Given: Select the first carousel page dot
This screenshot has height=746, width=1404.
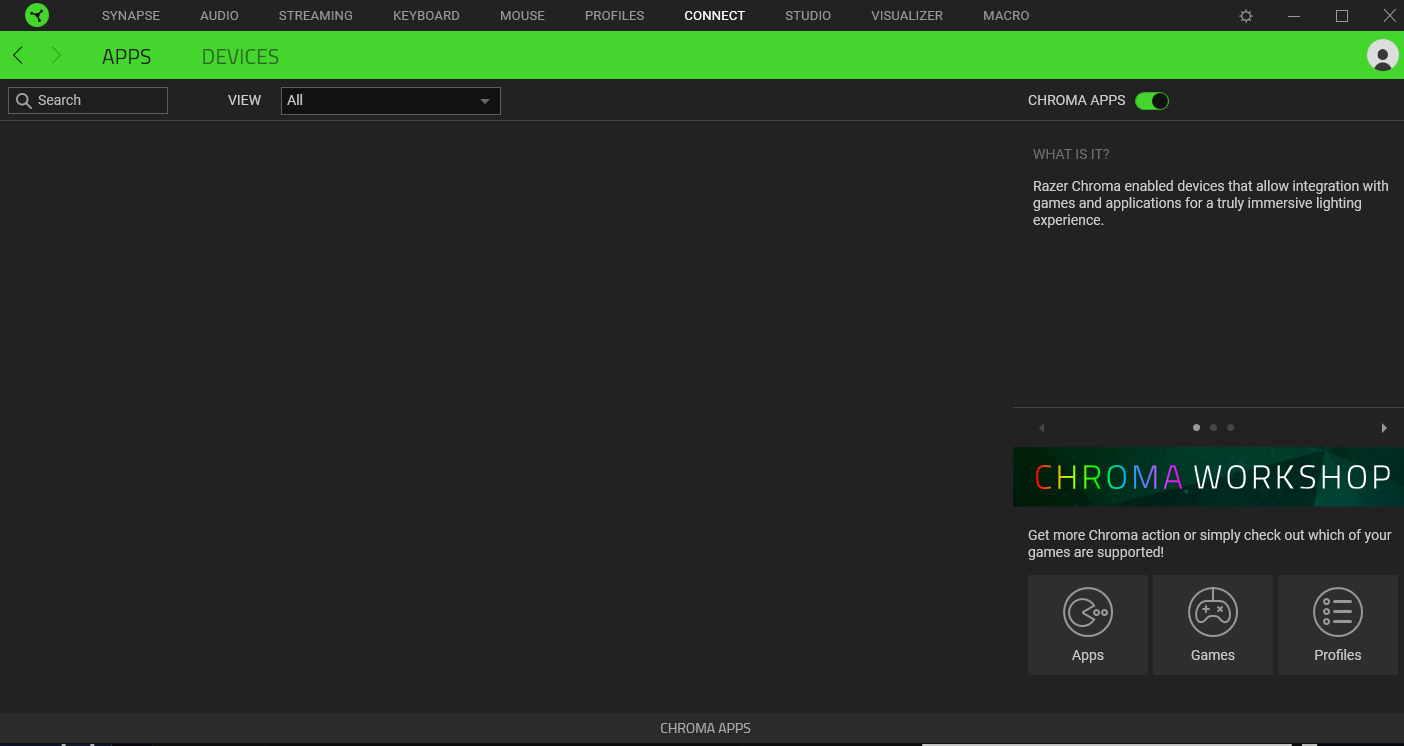Looking at the screenshot, I should 1196,428.
